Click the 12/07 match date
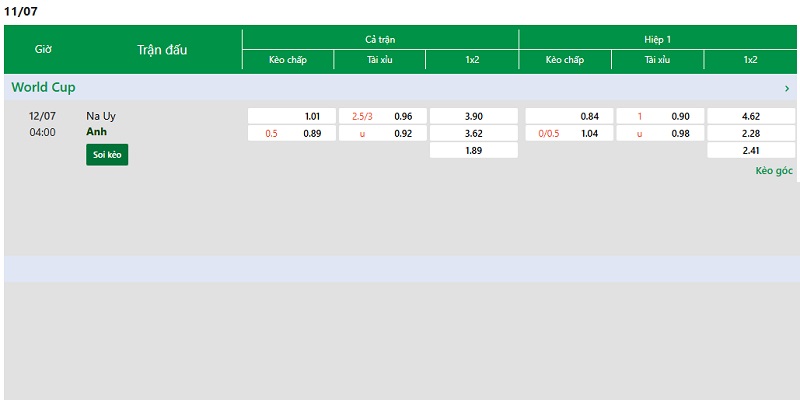This screenshot has width=800, height=400. [x=42, y=116]
